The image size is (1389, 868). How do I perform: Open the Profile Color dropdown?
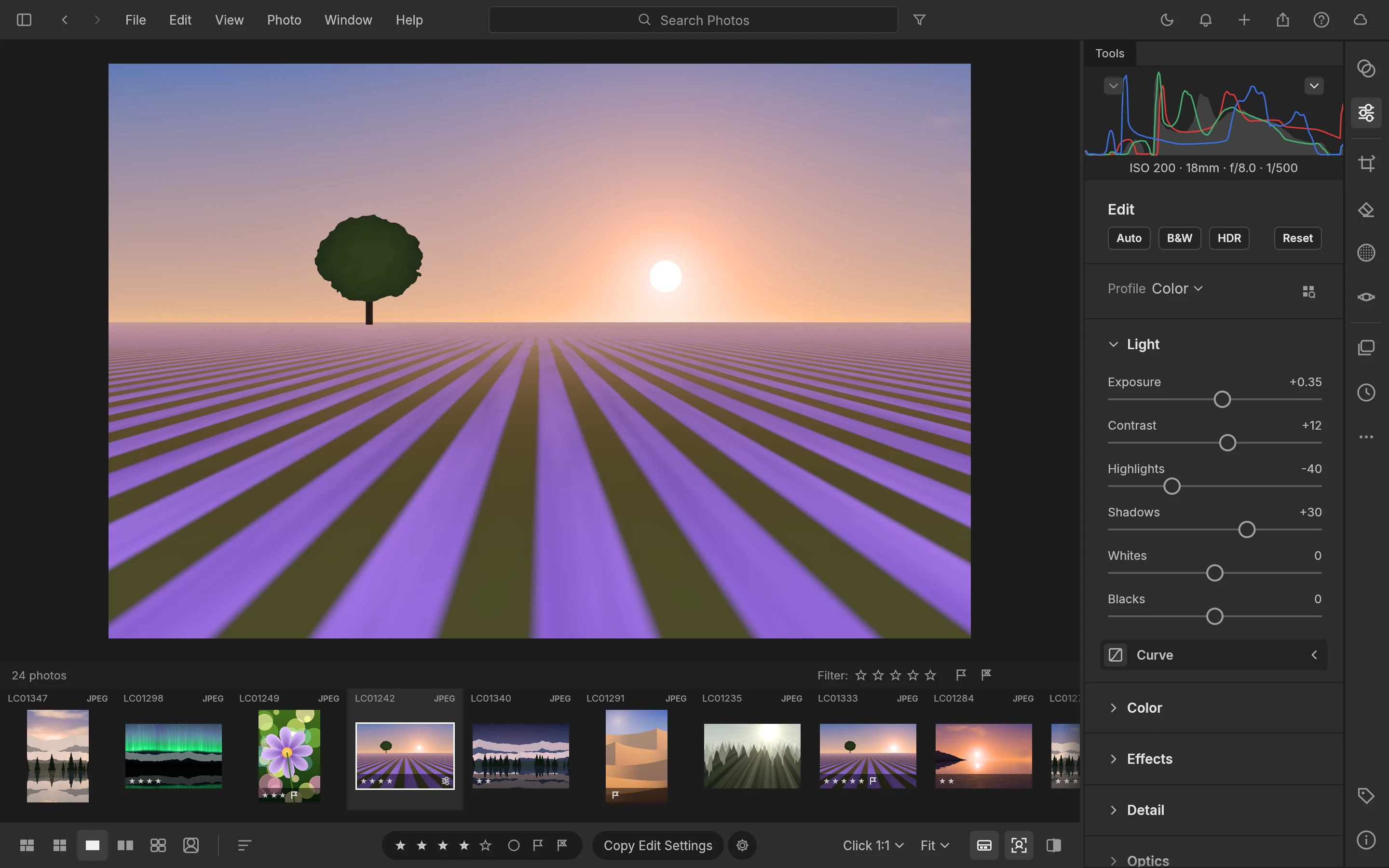click(x=1177, y=289)
